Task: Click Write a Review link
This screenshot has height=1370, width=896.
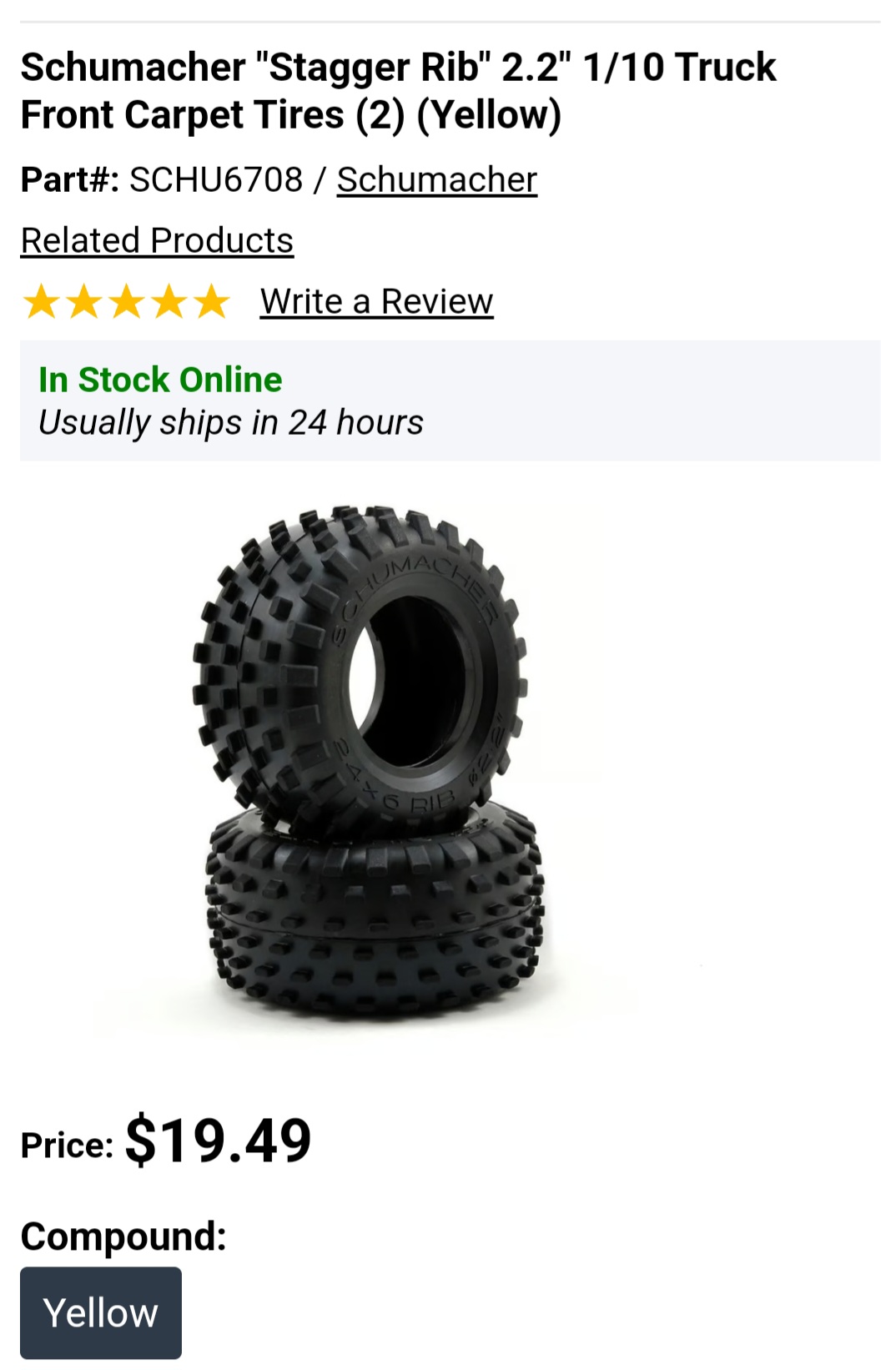Action: coord(376,301)
